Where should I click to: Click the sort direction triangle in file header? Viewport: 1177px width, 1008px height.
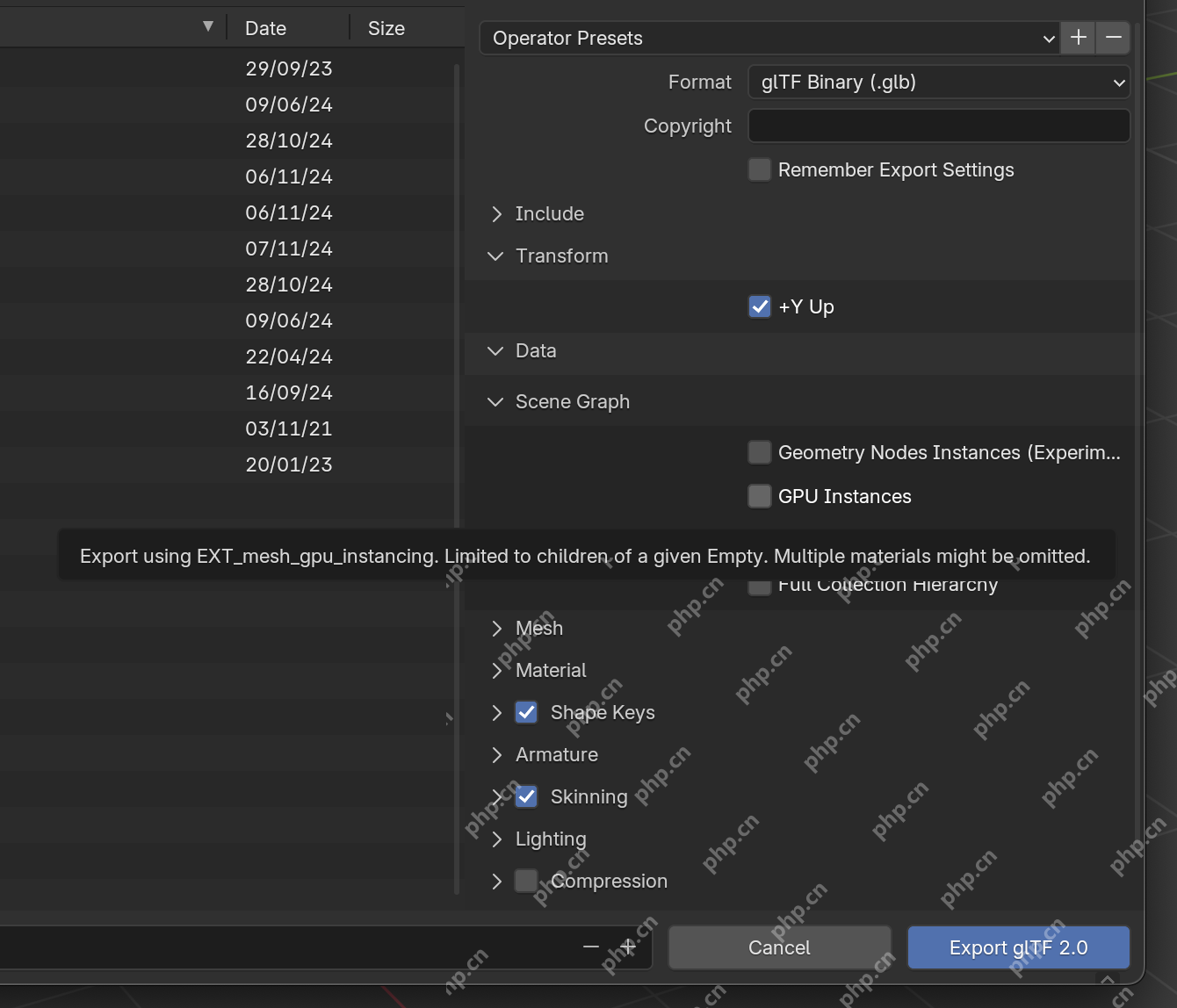(208, 26)
